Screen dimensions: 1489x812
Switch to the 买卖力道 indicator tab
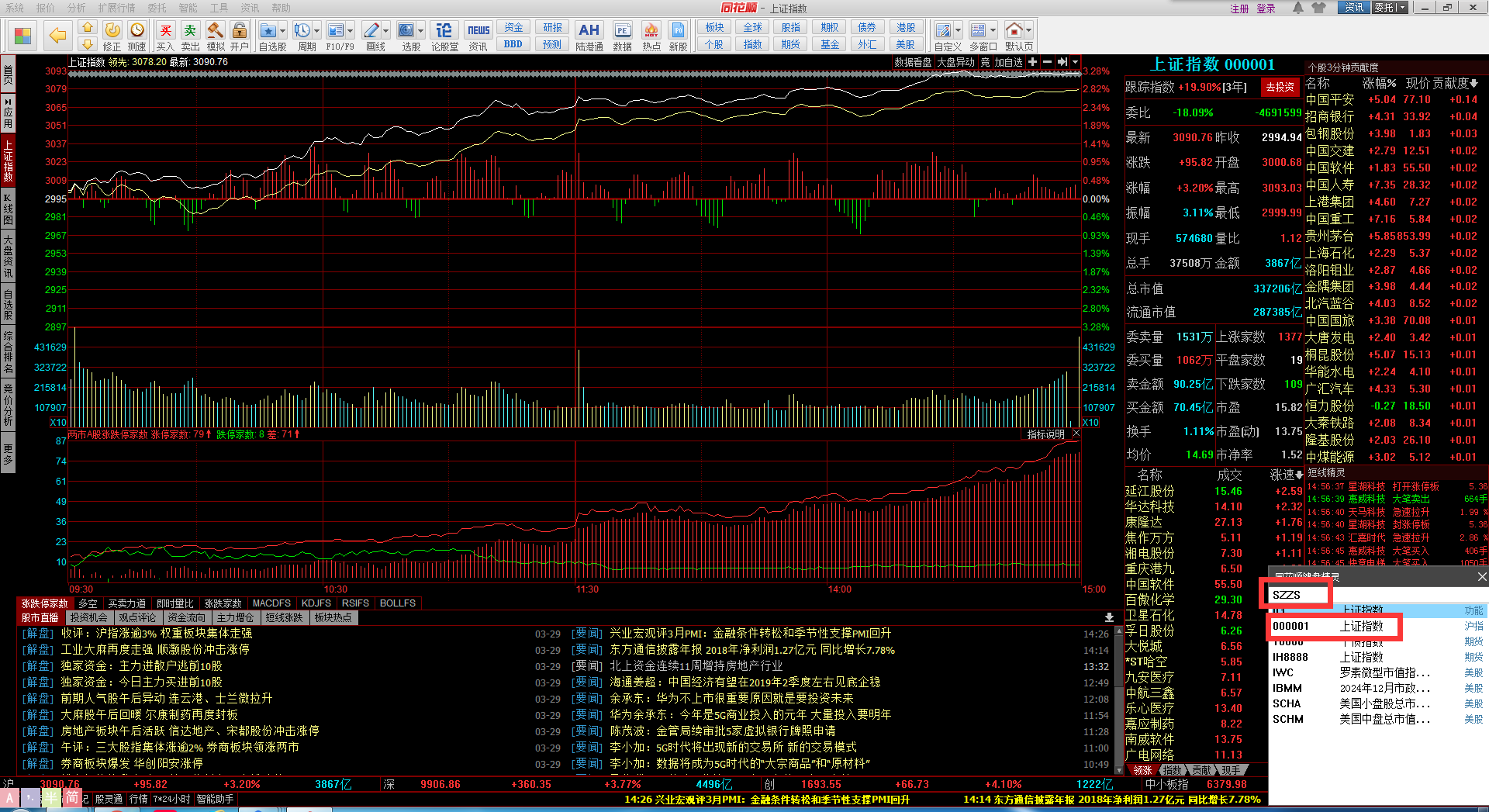126,603
